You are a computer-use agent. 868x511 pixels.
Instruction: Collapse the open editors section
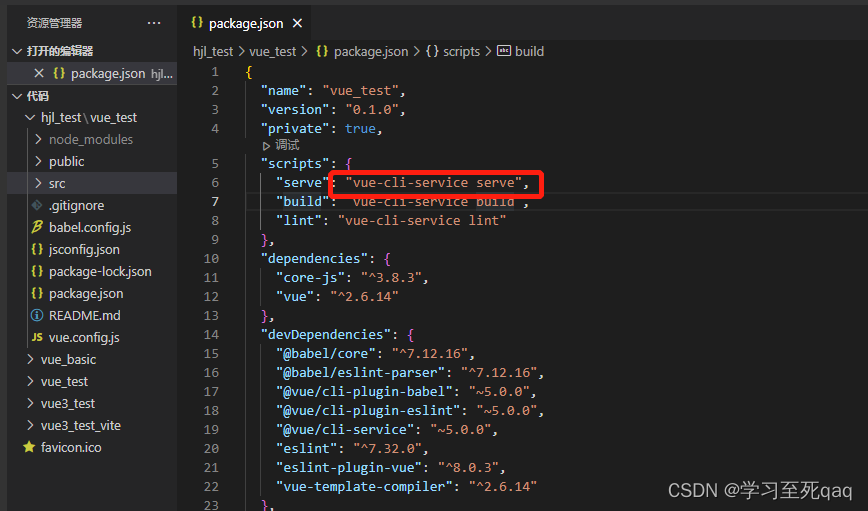pyautogui.click(x=17, y=51)
